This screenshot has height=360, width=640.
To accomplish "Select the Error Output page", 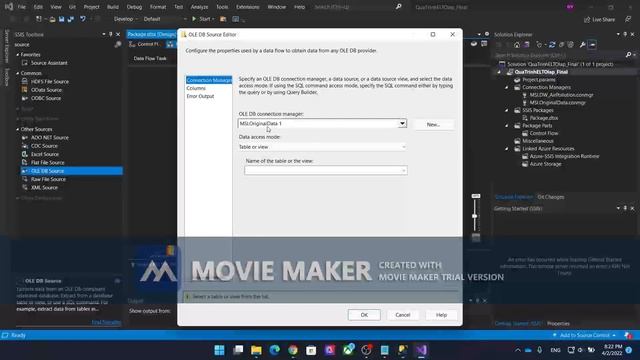I will [200, 96].
